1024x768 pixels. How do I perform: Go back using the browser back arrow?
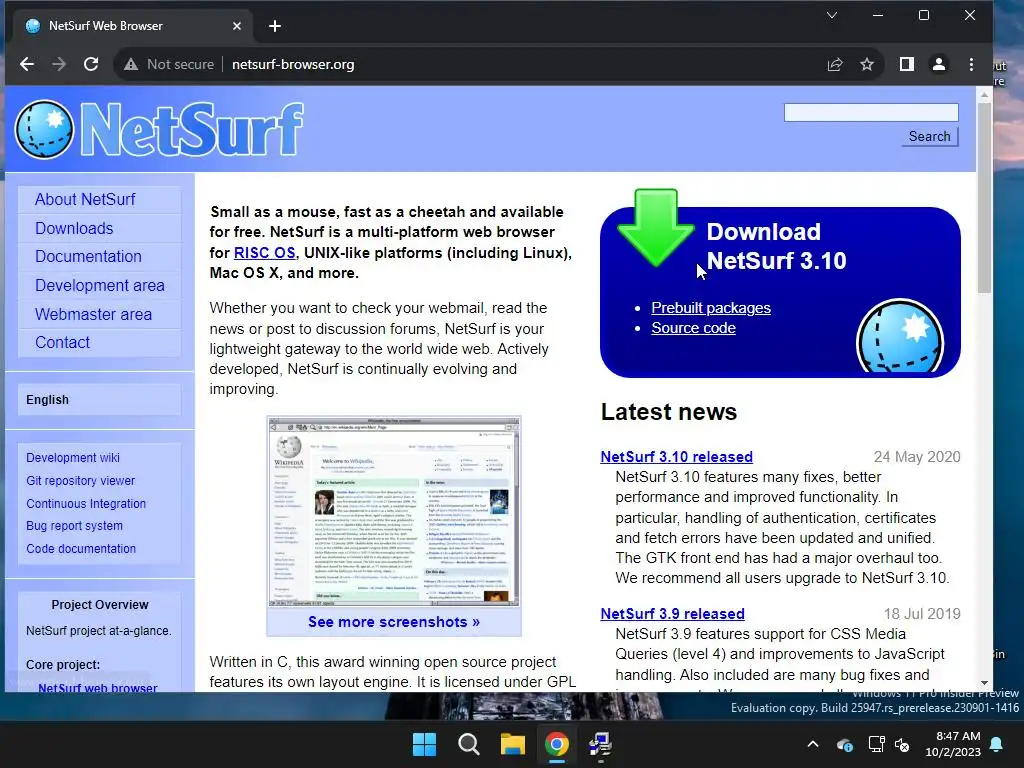pos(27,64)
